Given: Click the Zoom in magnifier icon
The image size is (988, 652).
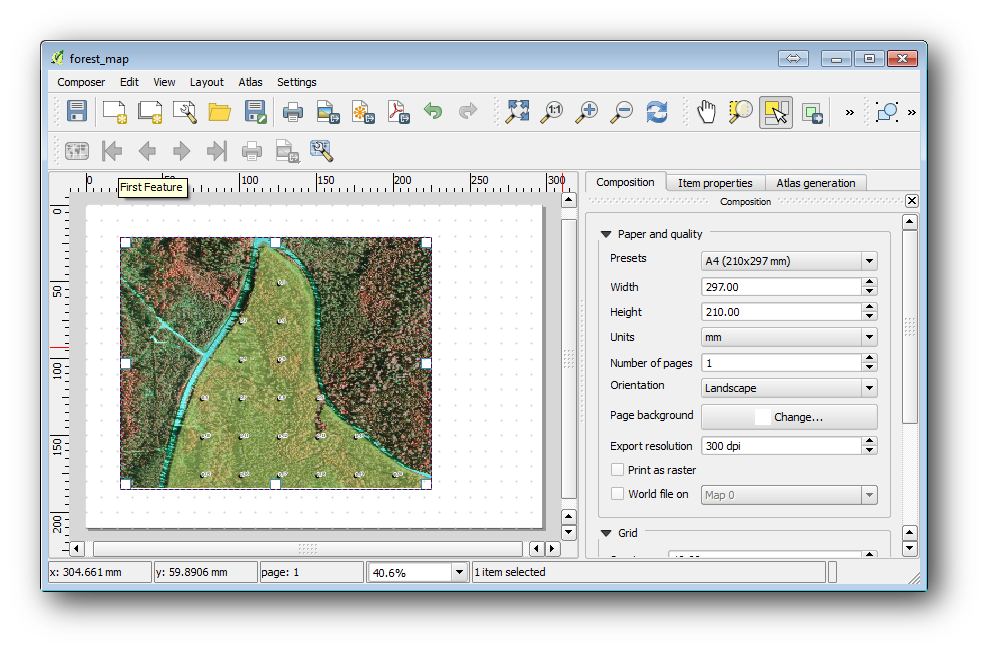Looking at the screenshot, I should [x=586, y=112].
